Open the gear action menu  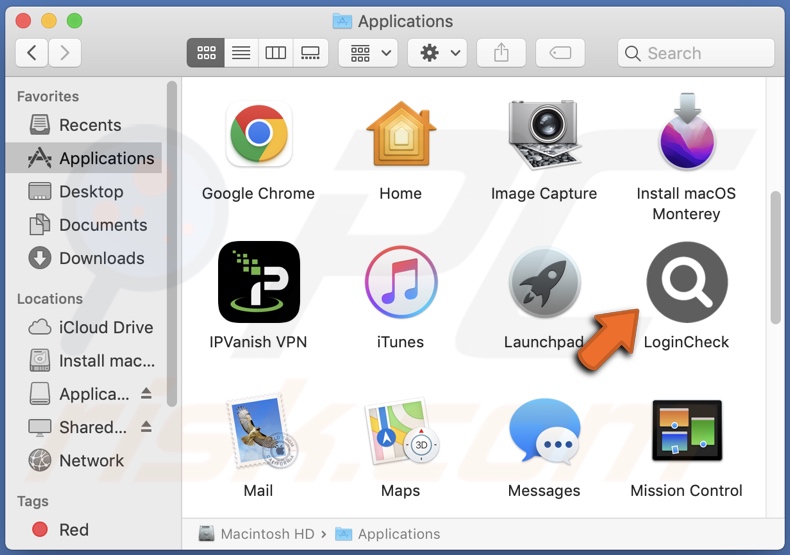(437, 52)
